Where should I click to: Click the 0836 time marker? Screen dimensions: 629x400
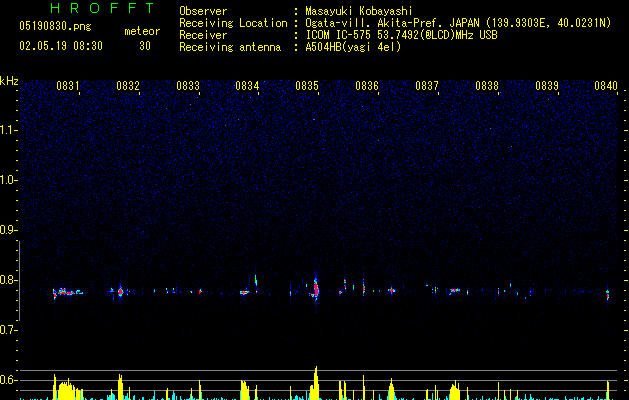click(x=367, y=86)
